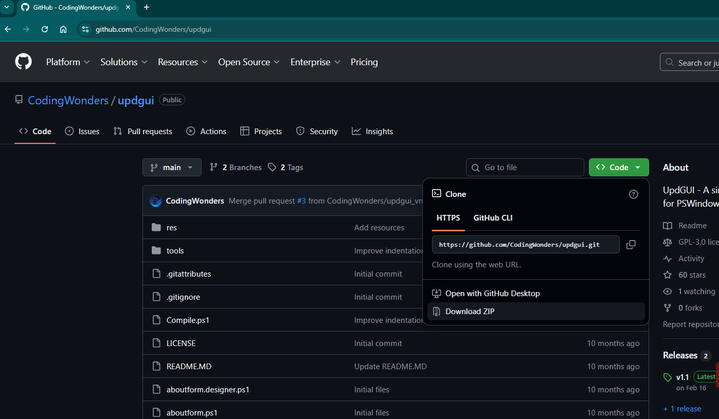Go back with browser back arrow

pos(8,29)
